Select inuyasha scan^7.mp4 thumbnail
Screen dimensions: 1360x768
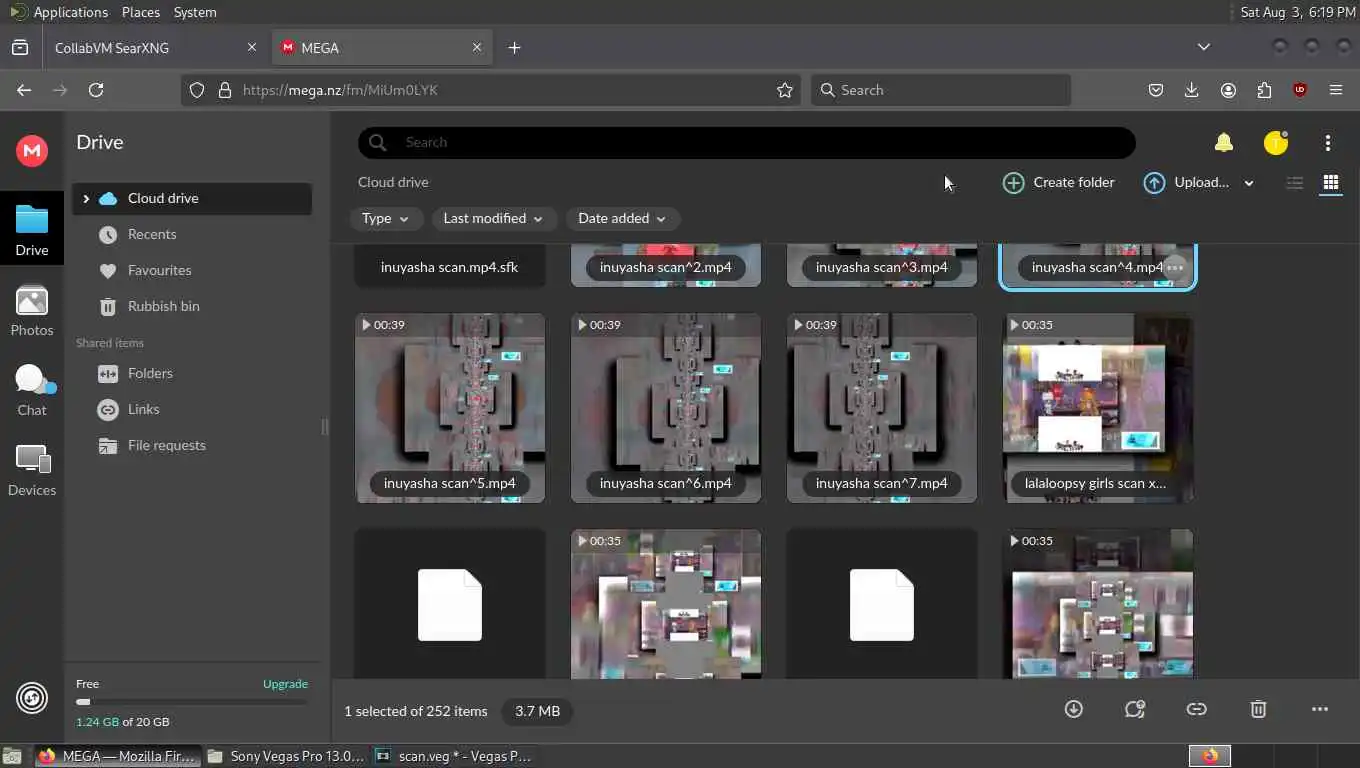[x=882, y=408]
